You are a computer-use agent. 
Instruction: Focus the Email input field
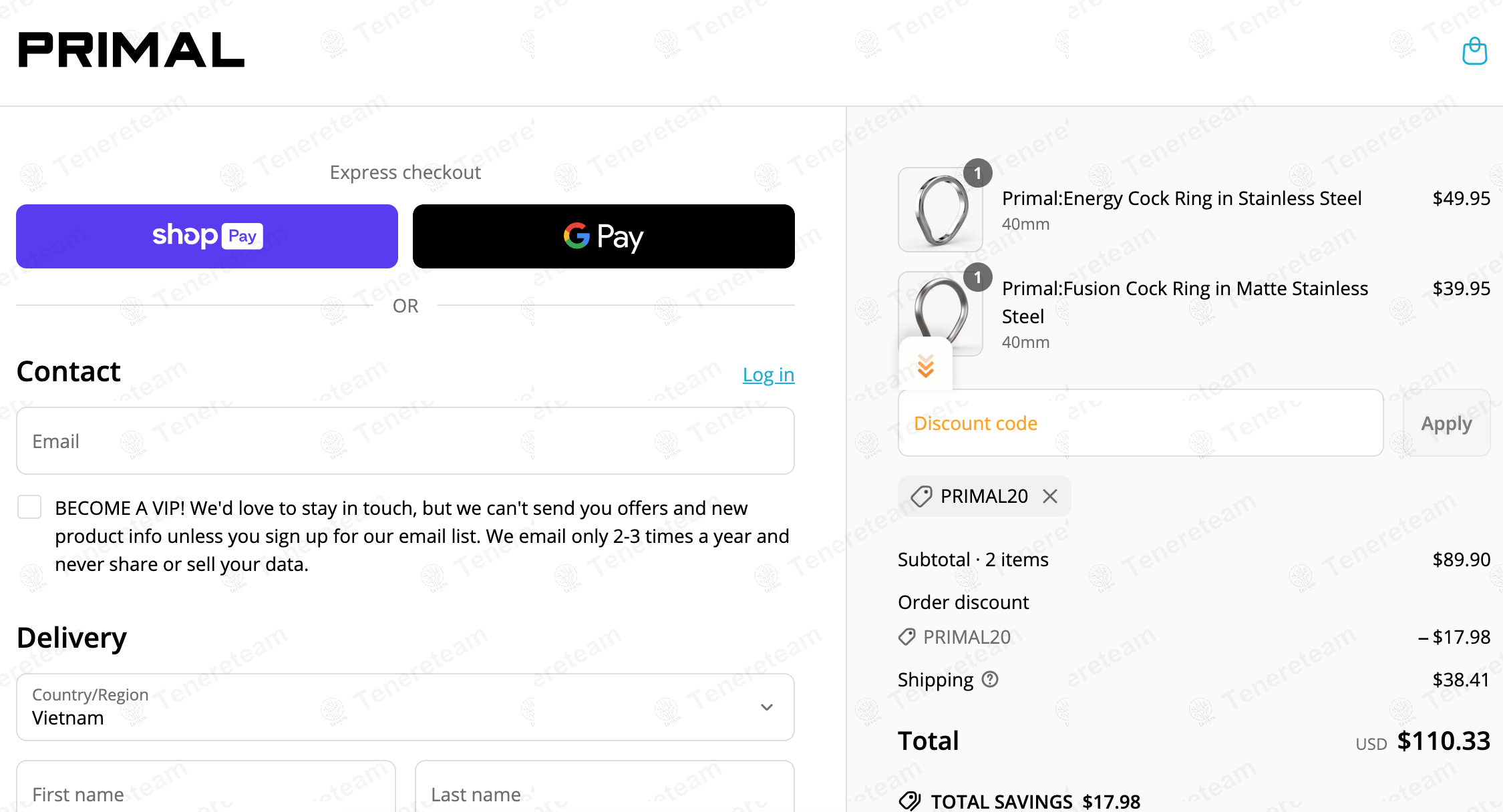[405, 441]
